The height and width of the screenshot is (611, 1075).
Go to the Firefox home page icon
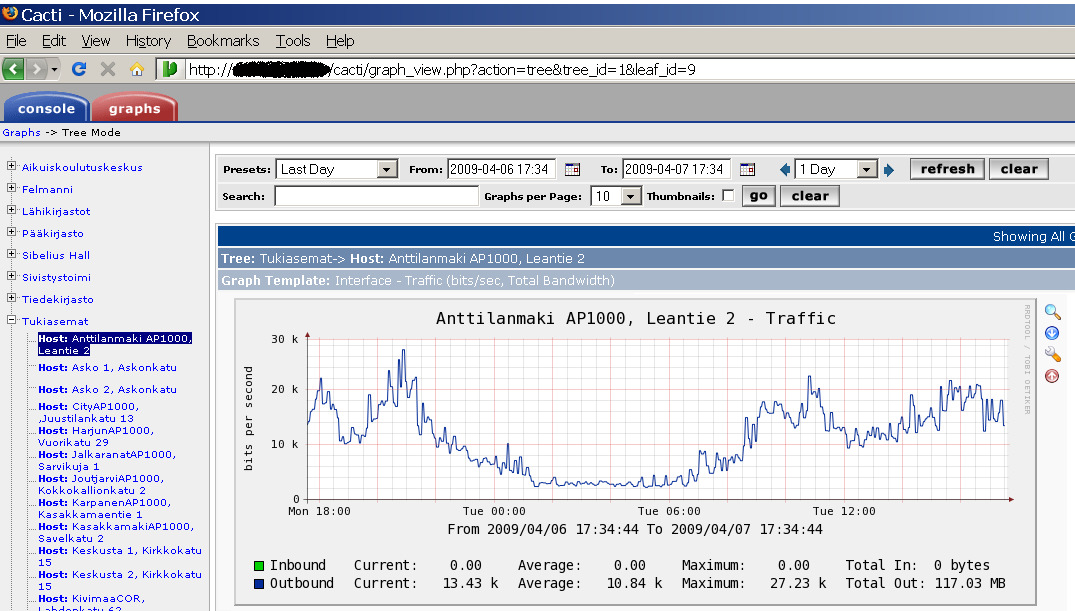[x=137, y=69]
